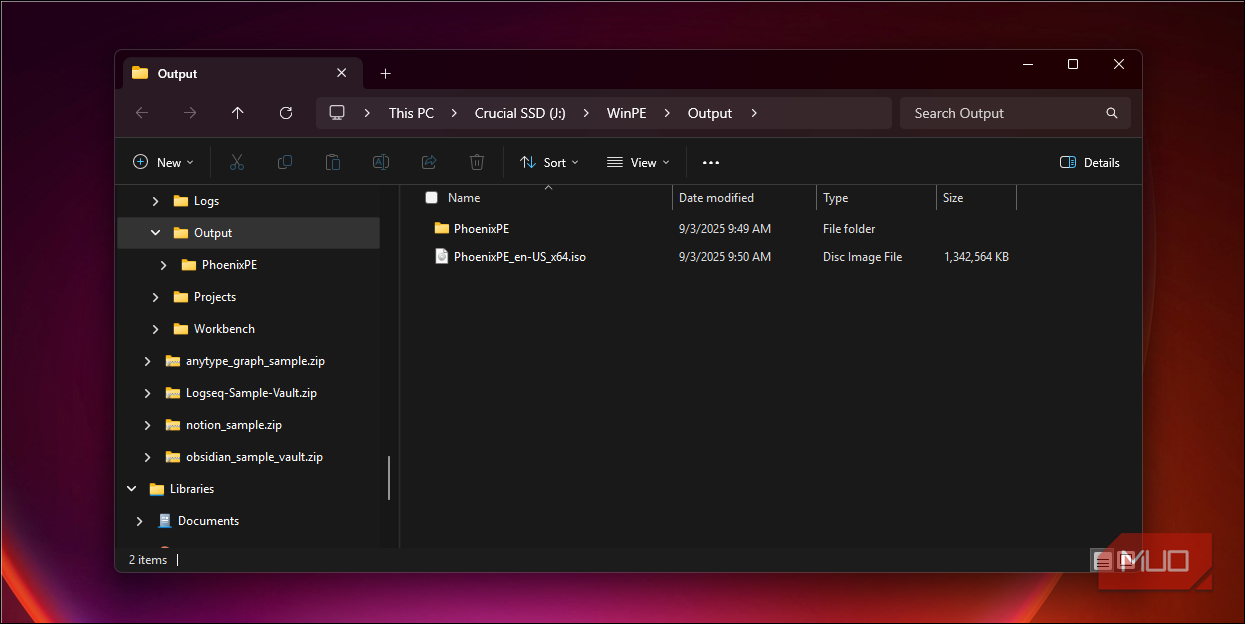This screenshot has width=1245, height=624.
Task: Collapse the Output folder in tree
Action: click(155, 232)
